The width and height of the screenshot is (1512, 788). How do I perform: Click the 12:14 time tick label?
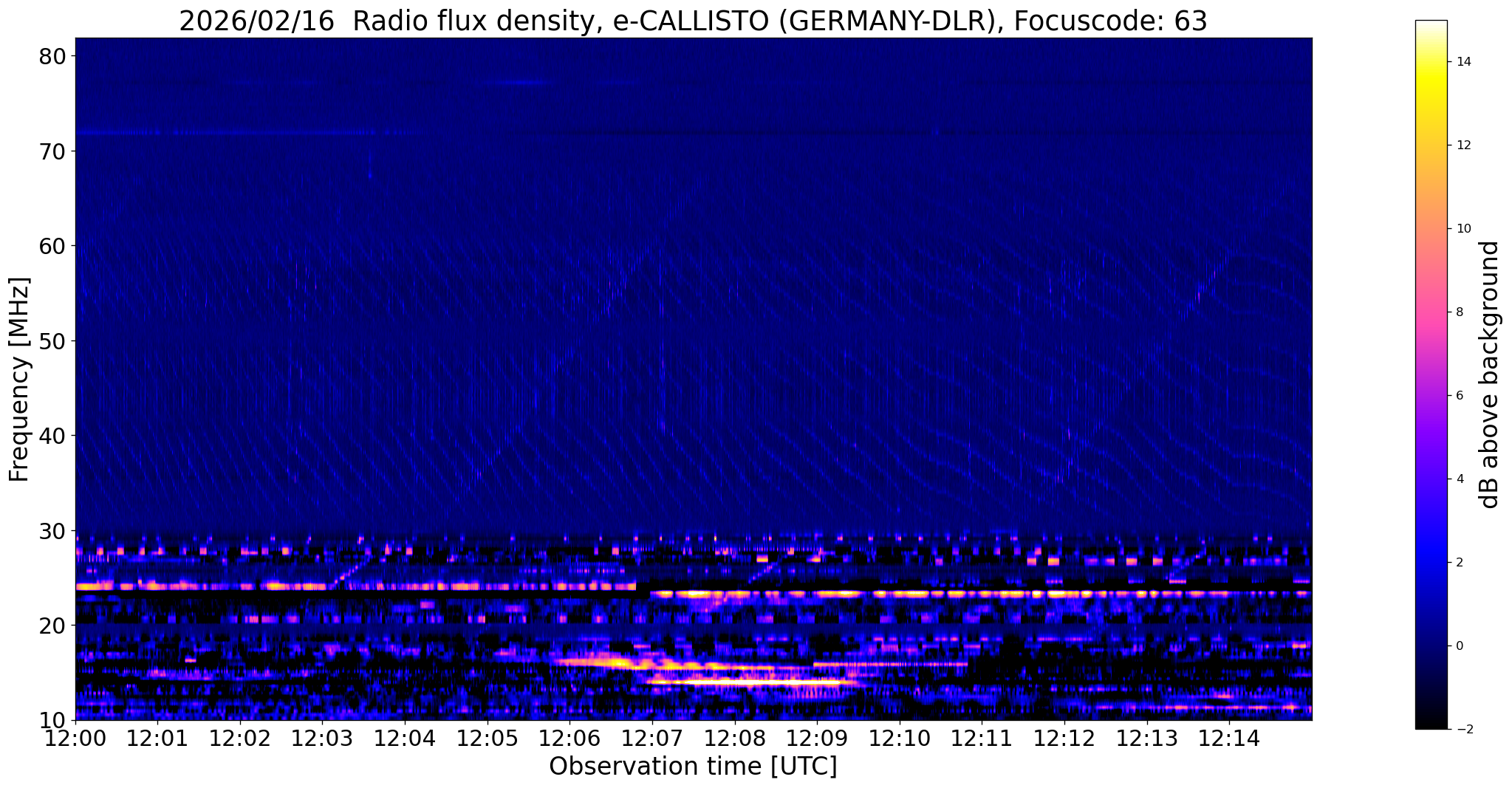coord(1229,738)
